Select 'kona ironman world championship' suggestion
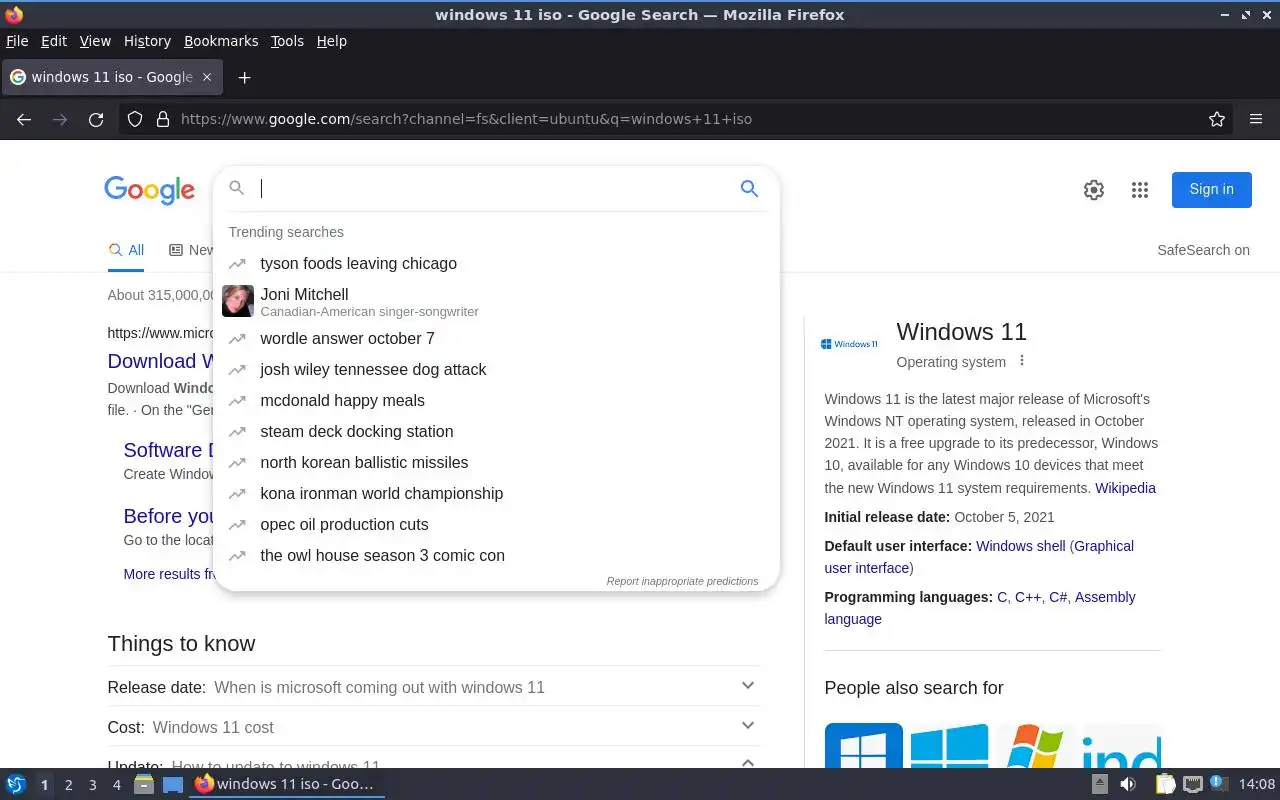Screen dimensions: 1280x800 tap(496, 493)
